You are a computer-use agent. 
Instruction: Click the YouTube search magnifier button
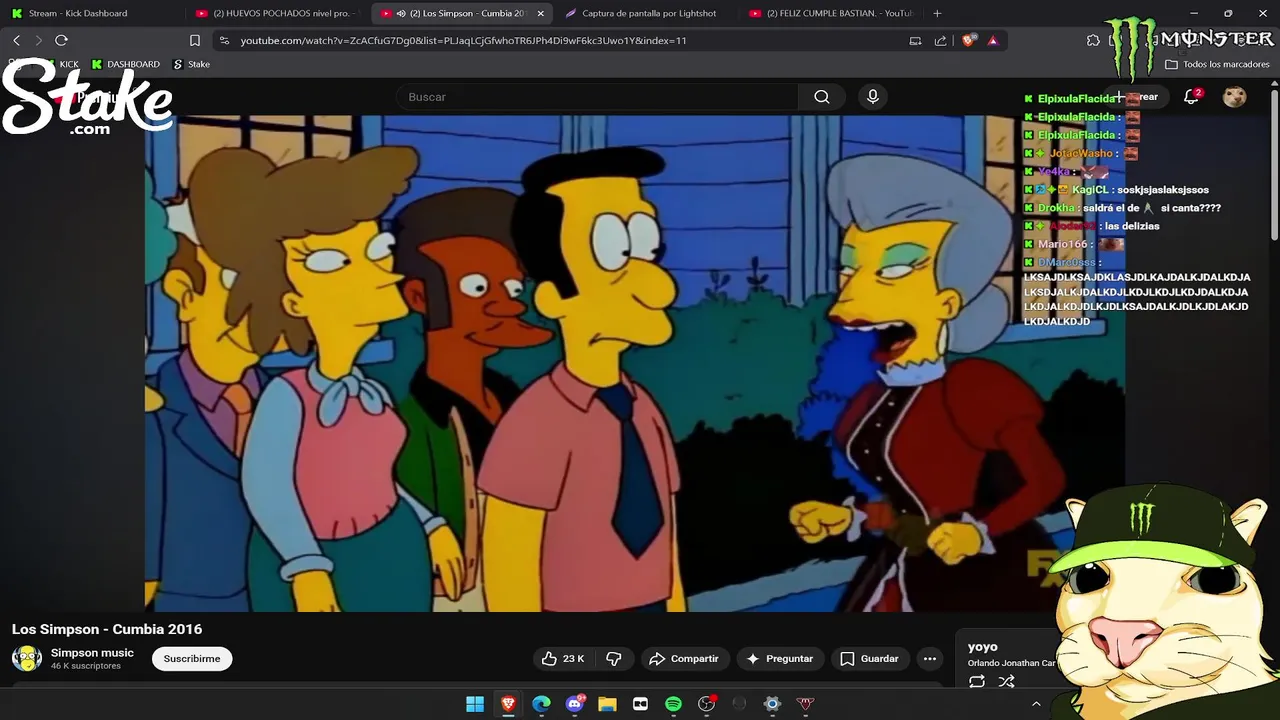point(822,97)
